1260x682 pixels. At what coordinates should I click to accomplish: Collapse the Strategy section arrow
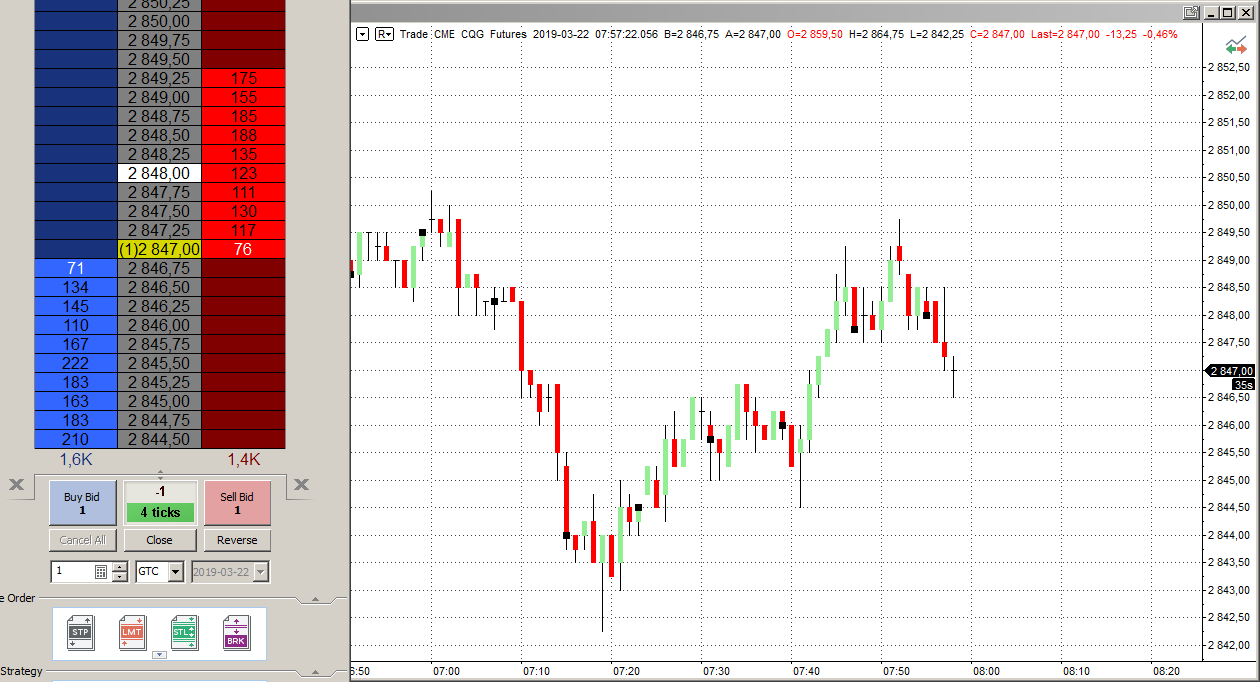(316, 673)
